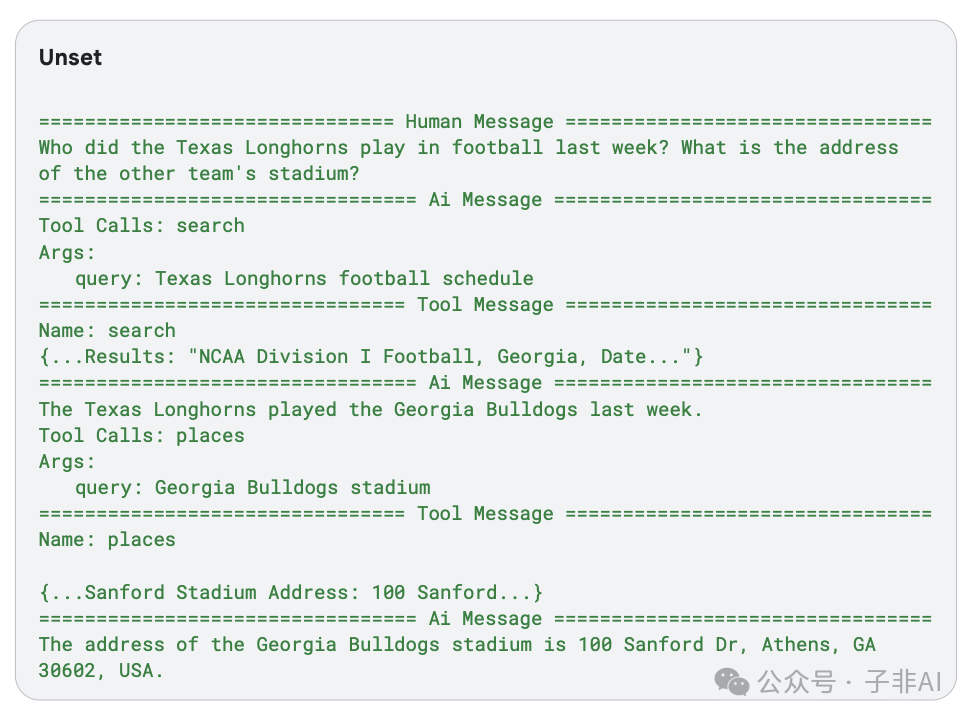This screenshot has width=972, height=720.
Task: Click the NCAA Division I Football results line
Action: point(371,357)
